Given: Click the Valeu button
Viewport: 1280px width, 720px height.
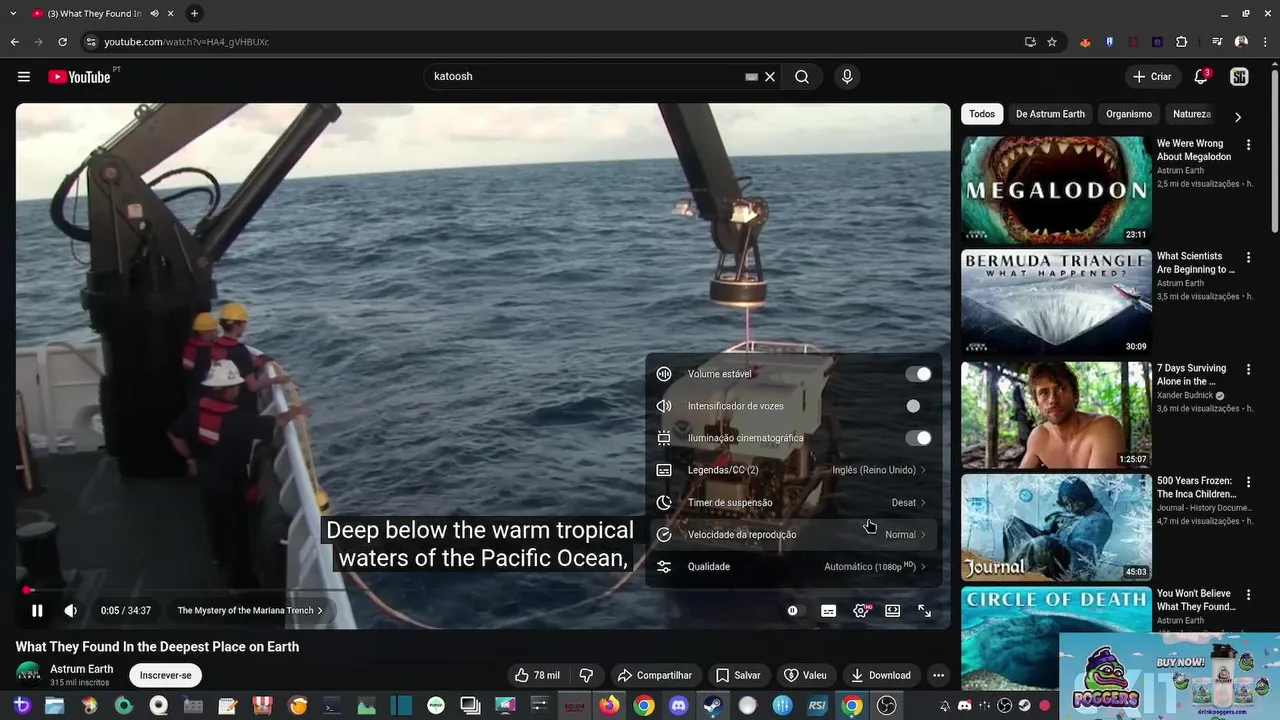Looking at the screenshot, I should pyautogui.click(x=805, y=675).
